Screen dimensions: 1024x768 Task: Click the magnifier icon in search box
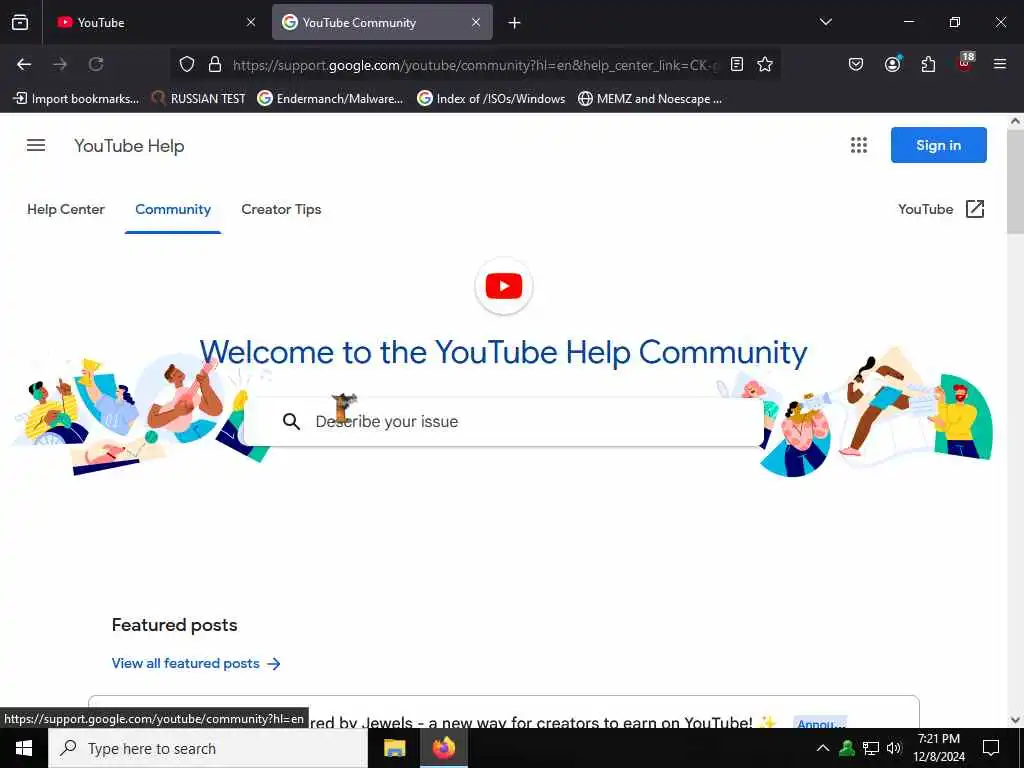[291, 422]
